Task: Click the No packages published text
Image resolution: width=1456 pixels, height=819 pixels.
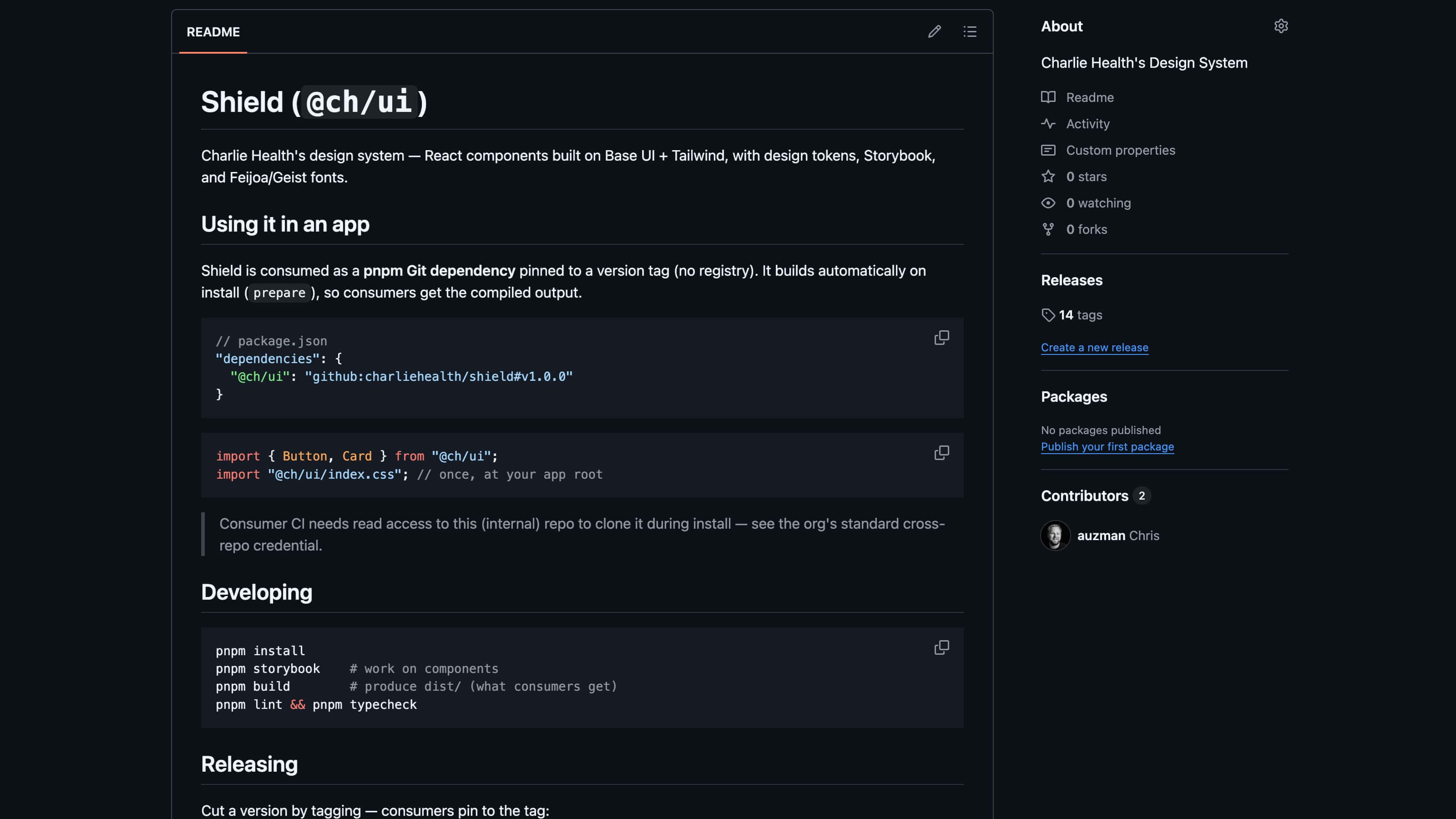Action: 1101,431
